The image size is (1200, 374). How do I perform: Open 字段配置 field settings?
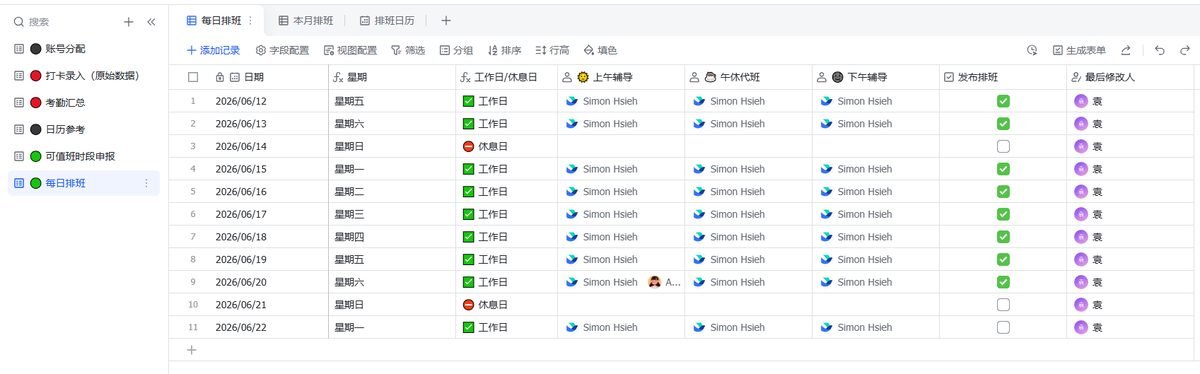point(283,50)
